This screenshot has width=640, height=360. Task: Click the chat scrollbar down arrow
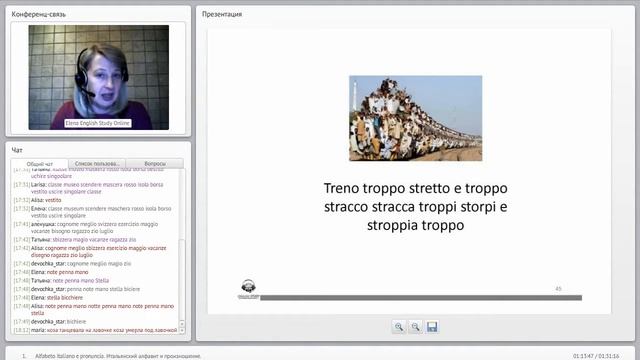click(x=182, y=330)
